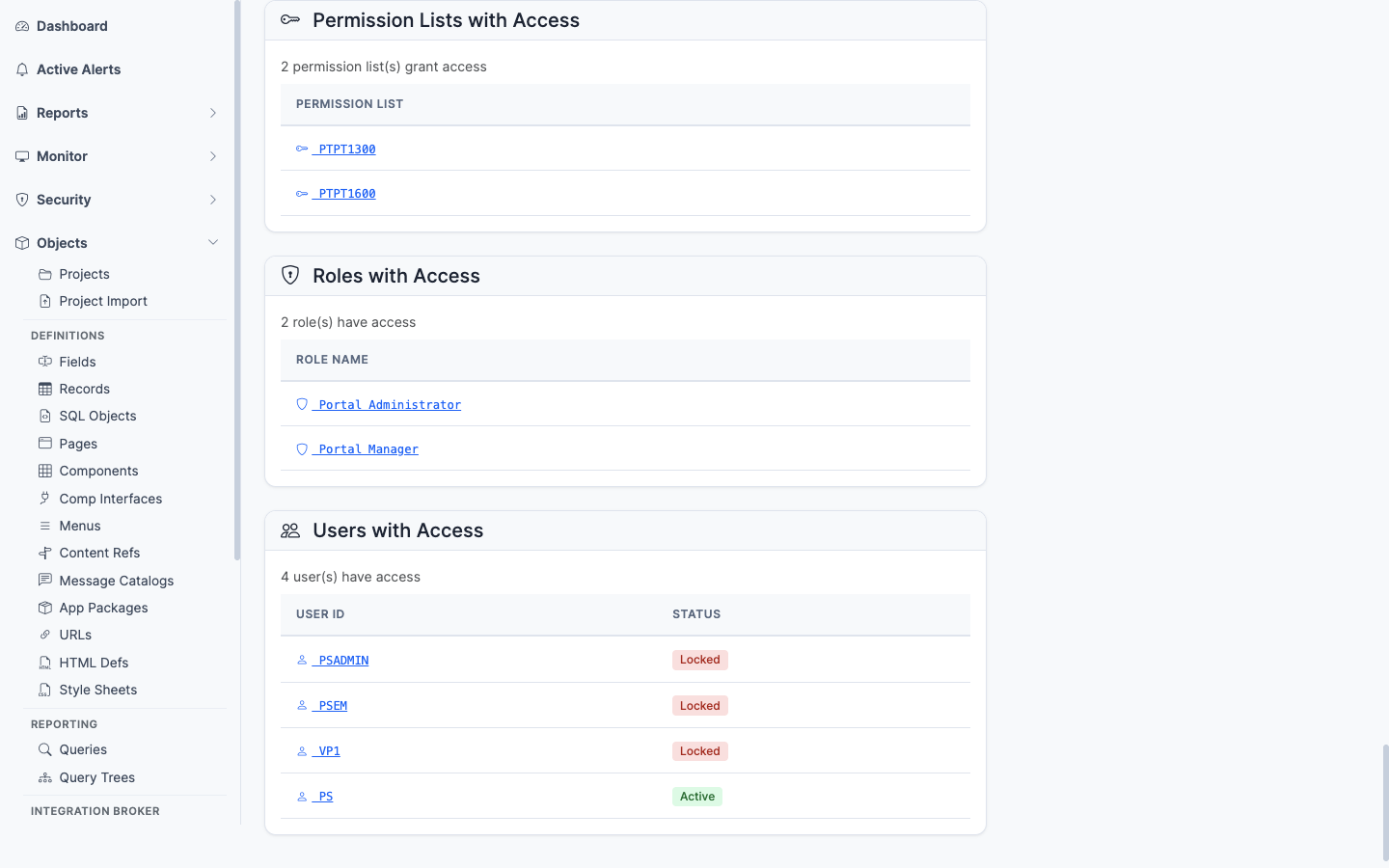Click the main page scrollbar thumb
This screenshot has width=1389, height=868.
tap(1386, 802)
